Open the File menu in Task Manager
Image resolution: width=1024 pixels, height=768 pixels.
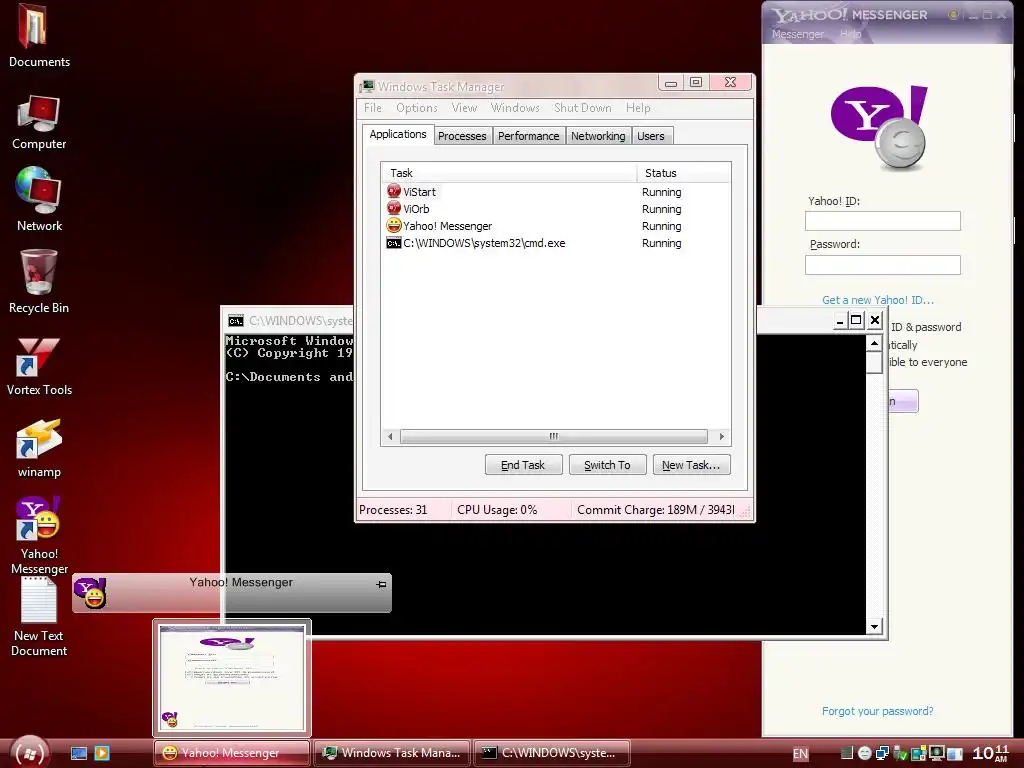373,108
